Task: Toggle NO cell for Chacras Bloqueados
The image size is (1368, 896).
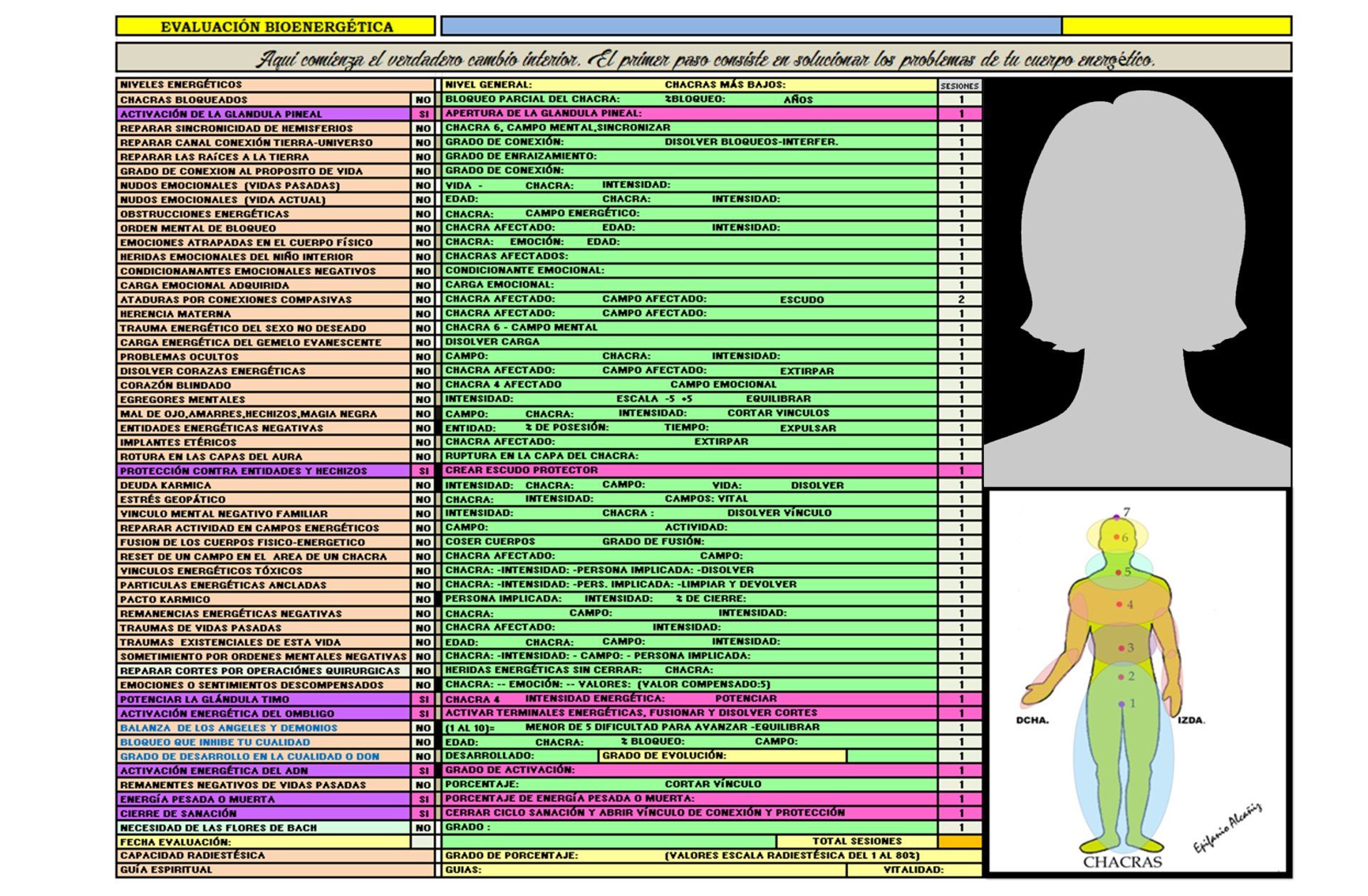Action: tap(423, 100)
